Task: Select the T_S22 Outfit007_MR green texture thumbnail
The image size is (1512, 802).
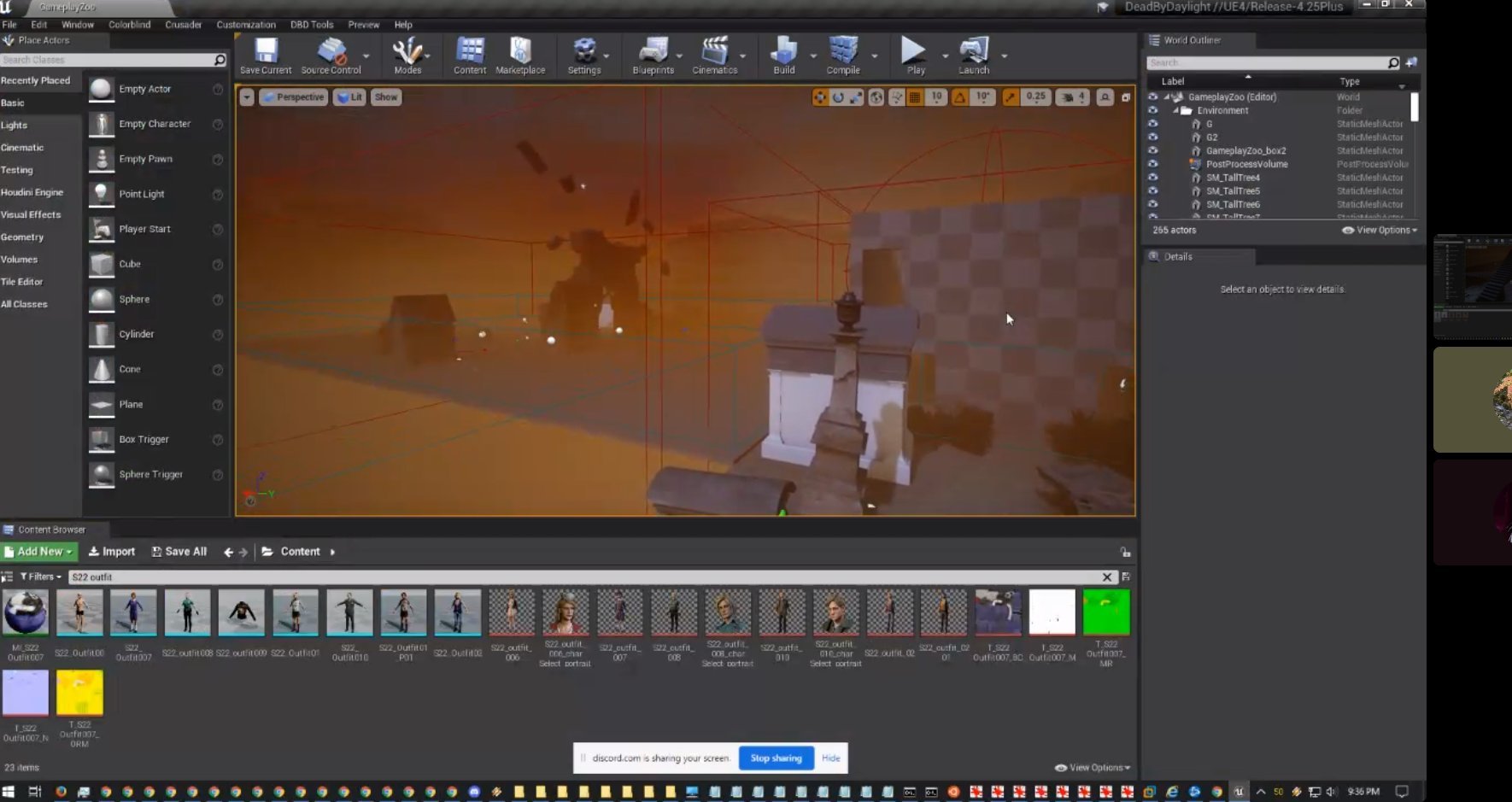Action: pos(1106,612)
